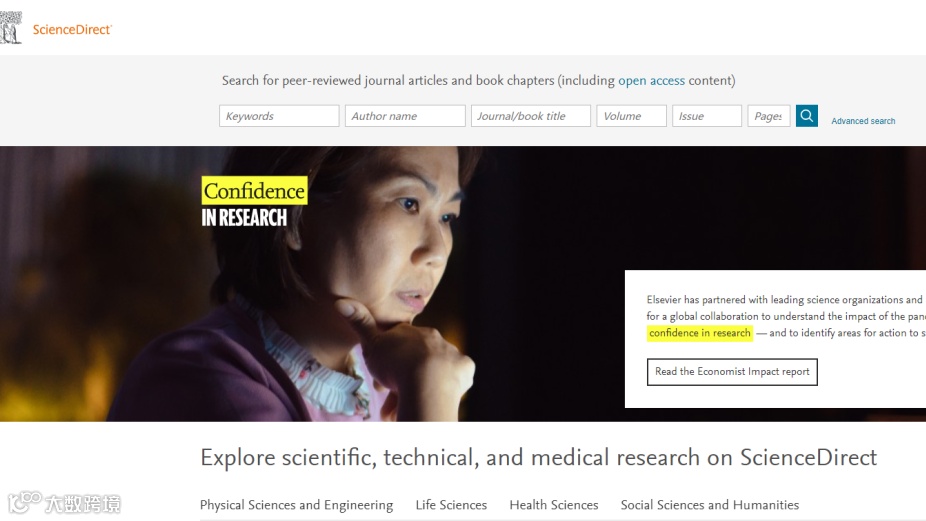Click the Search for peer-reviewed journal articles text

click(x=478, y=80)
